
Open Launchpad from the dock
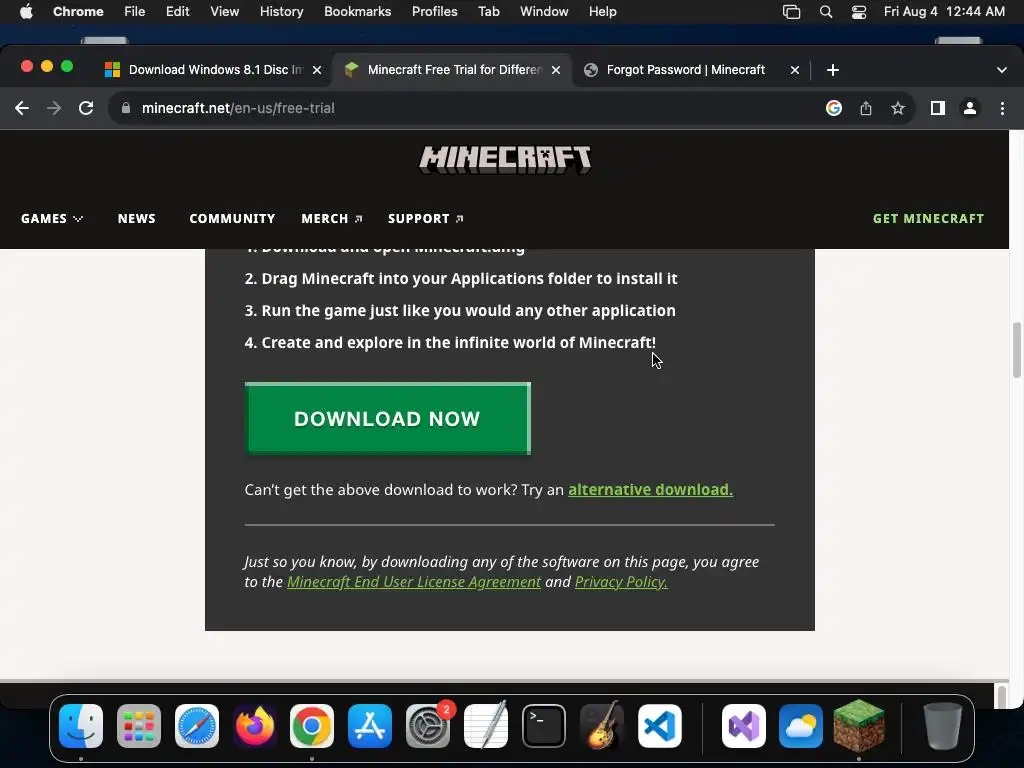[x=138, y=726]
